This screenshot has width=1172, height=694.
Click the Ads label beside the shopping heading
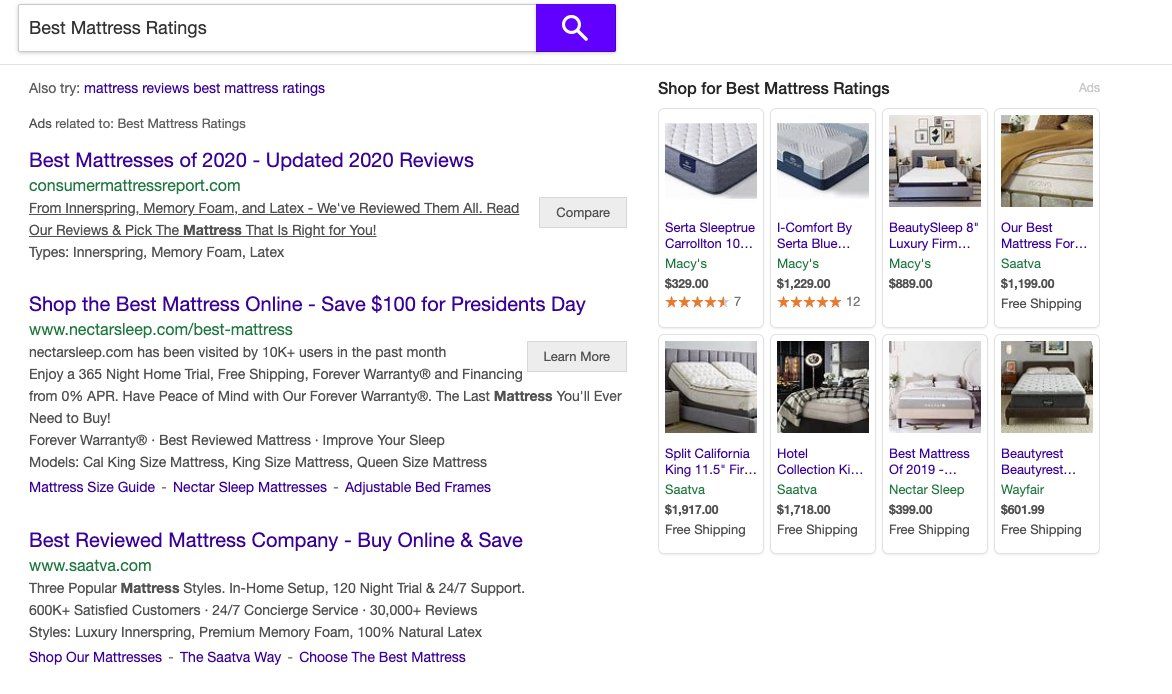pos(1089,88)
